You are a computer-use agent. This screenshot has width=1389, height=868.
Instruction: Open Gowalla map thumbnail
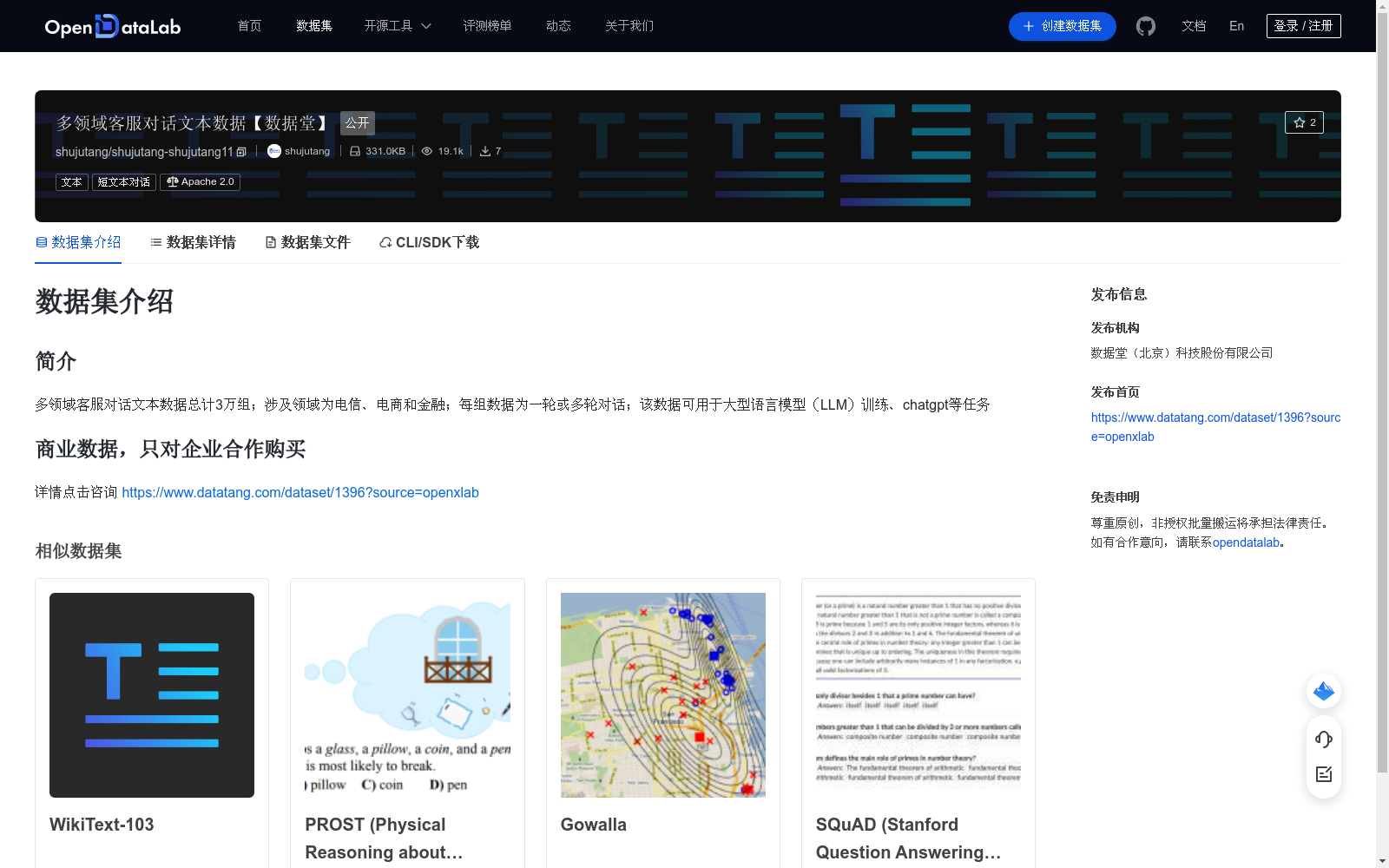pos(663,695)
